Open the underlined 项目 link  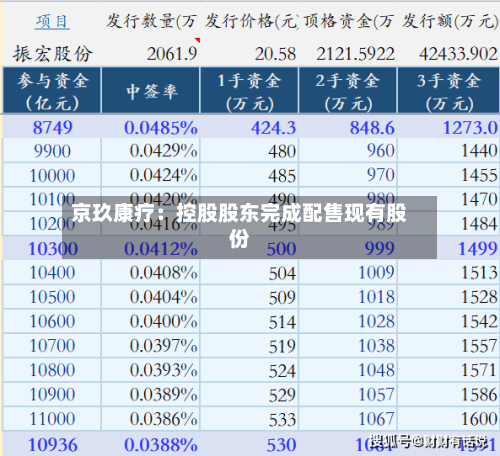[x=52, y=22]
